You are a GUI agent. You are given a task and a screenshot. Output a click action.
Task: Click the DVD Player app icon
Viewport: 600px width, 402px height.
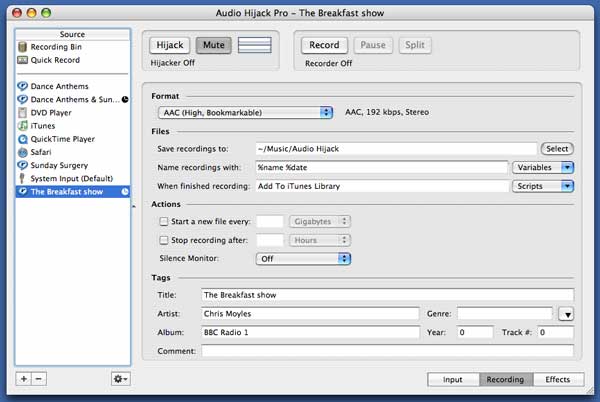(x=23, y=112)
